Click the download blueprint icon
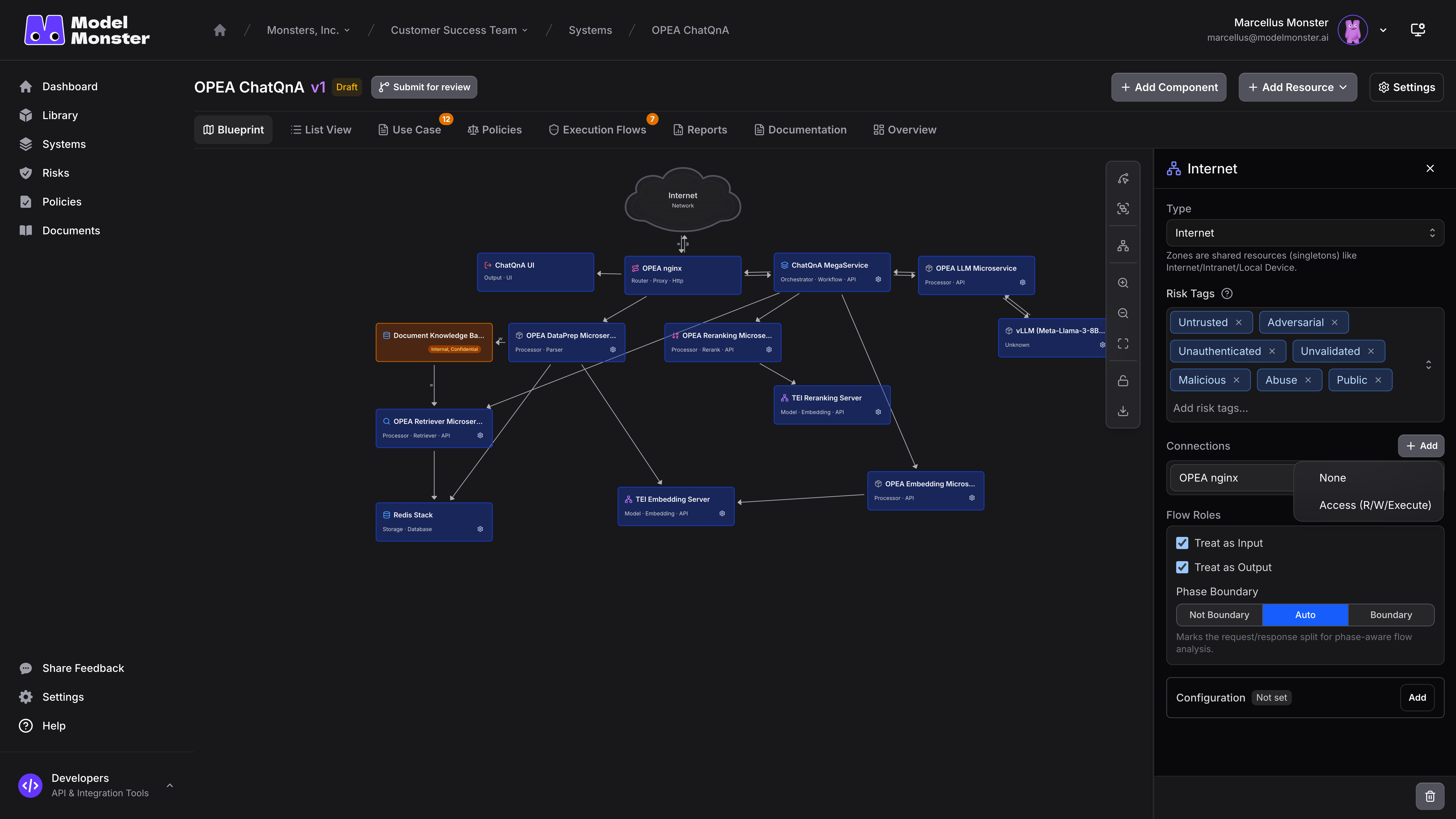This screenshot has height=819, width=1456. pyautogui.click(x=1123, y=412)
